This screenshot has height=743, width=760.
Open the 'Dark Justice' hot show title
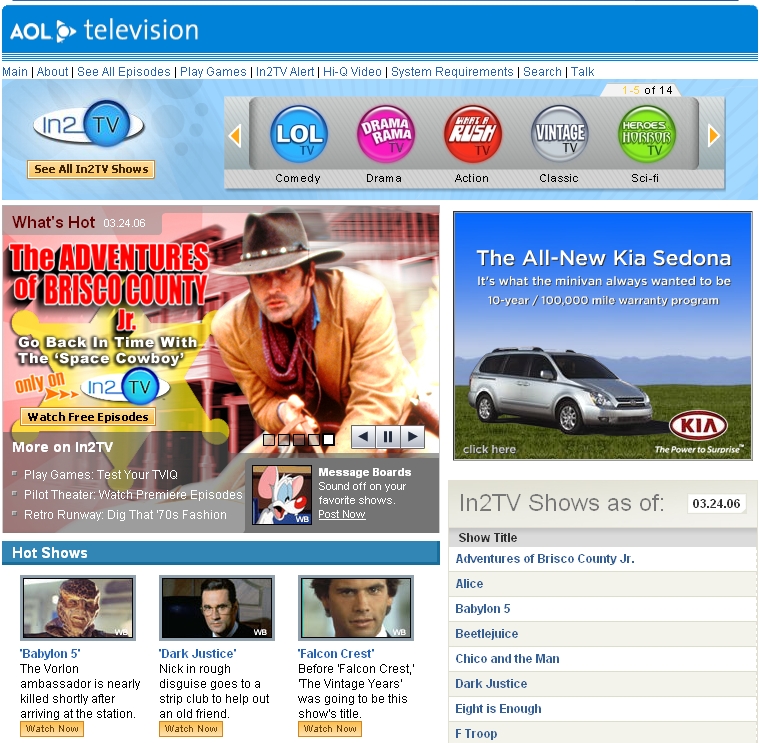pos(198,653)
